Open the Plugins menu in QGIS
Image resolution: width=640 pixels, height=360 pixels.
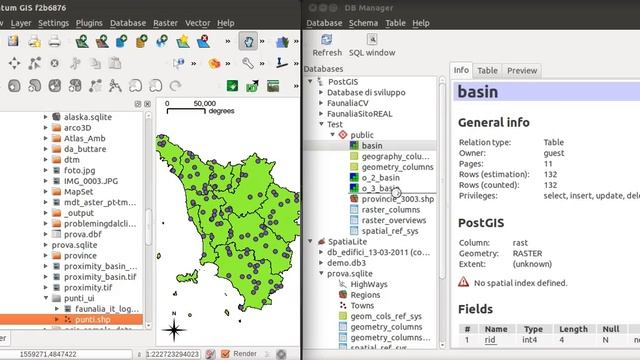click(89, 23)
